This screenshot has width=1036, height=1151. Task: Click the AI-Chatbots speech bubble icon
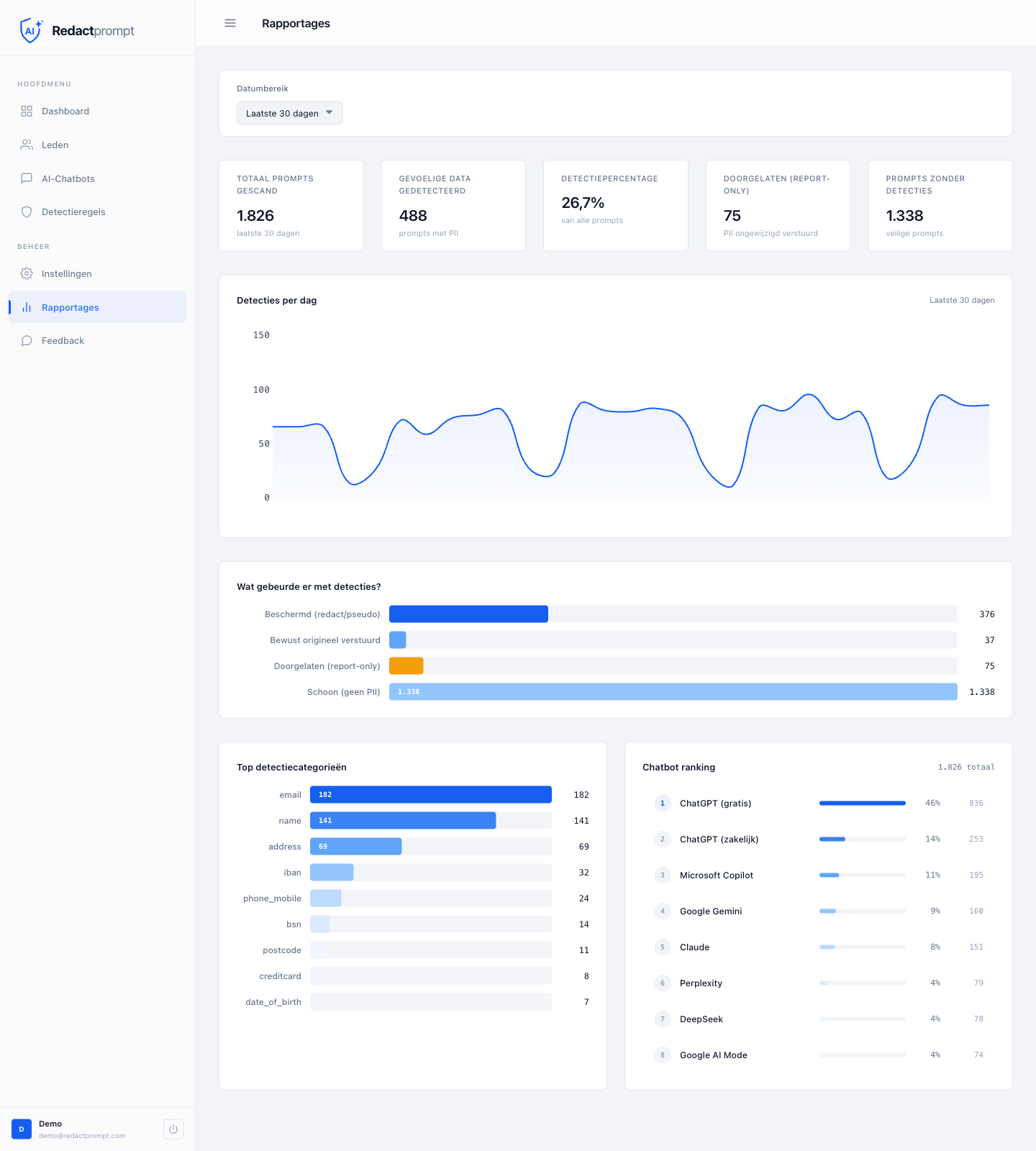(27, 178)
